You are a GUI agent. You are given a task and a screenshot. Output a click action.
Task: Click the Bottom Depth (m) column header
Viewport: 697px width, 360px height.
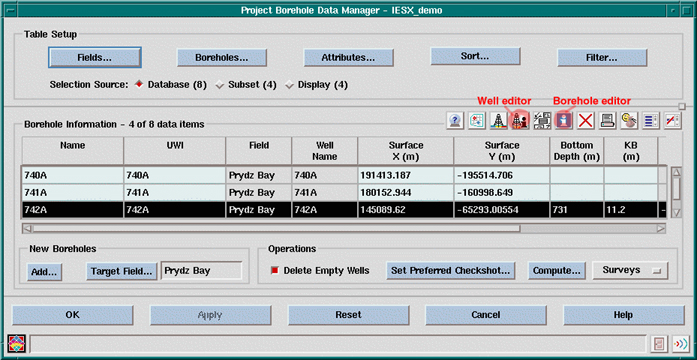577,151
